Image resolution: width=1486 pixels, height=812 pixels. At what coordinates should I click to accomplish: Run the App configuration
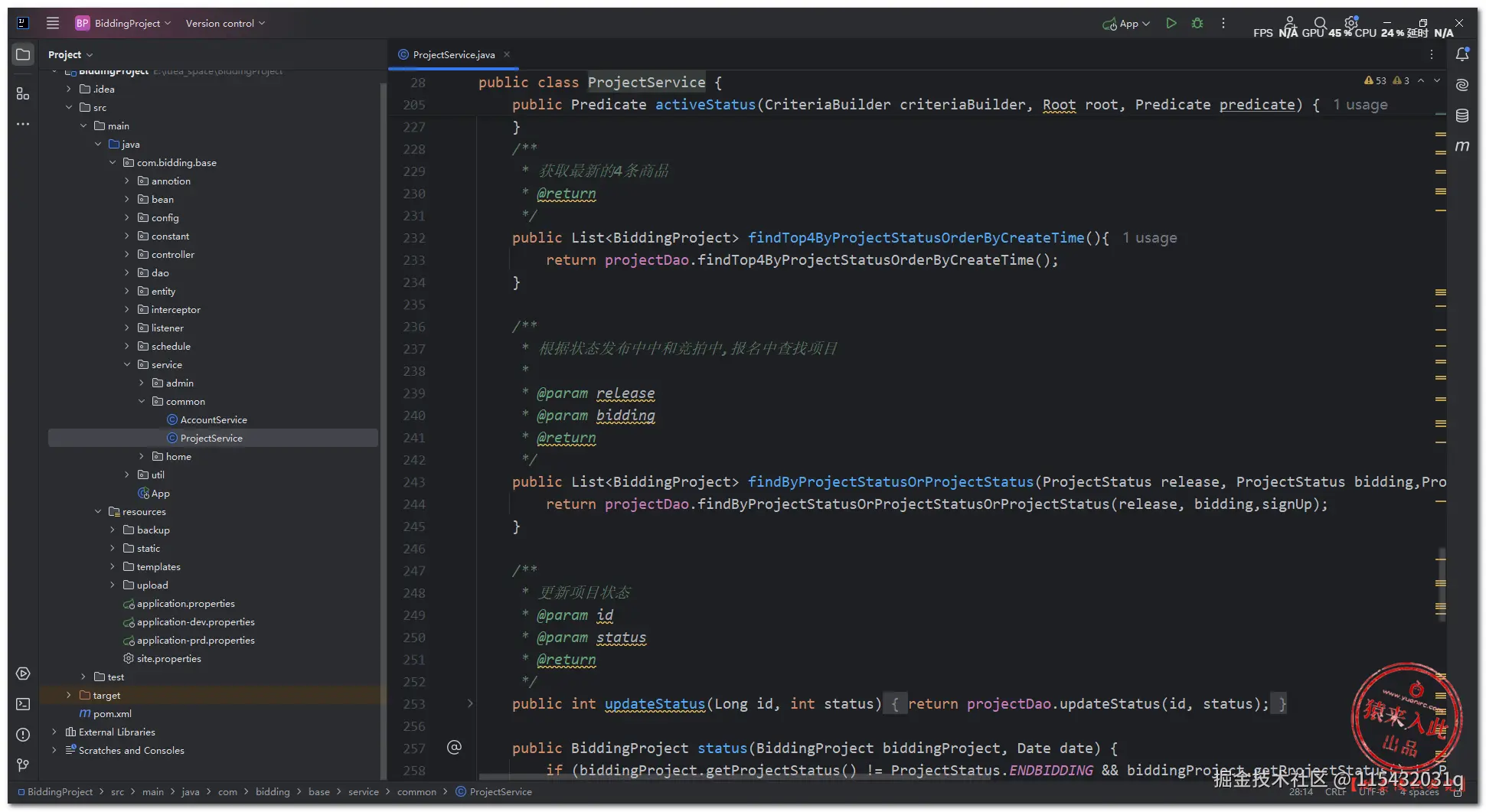pyautogui.click(x=1171, y=23)
